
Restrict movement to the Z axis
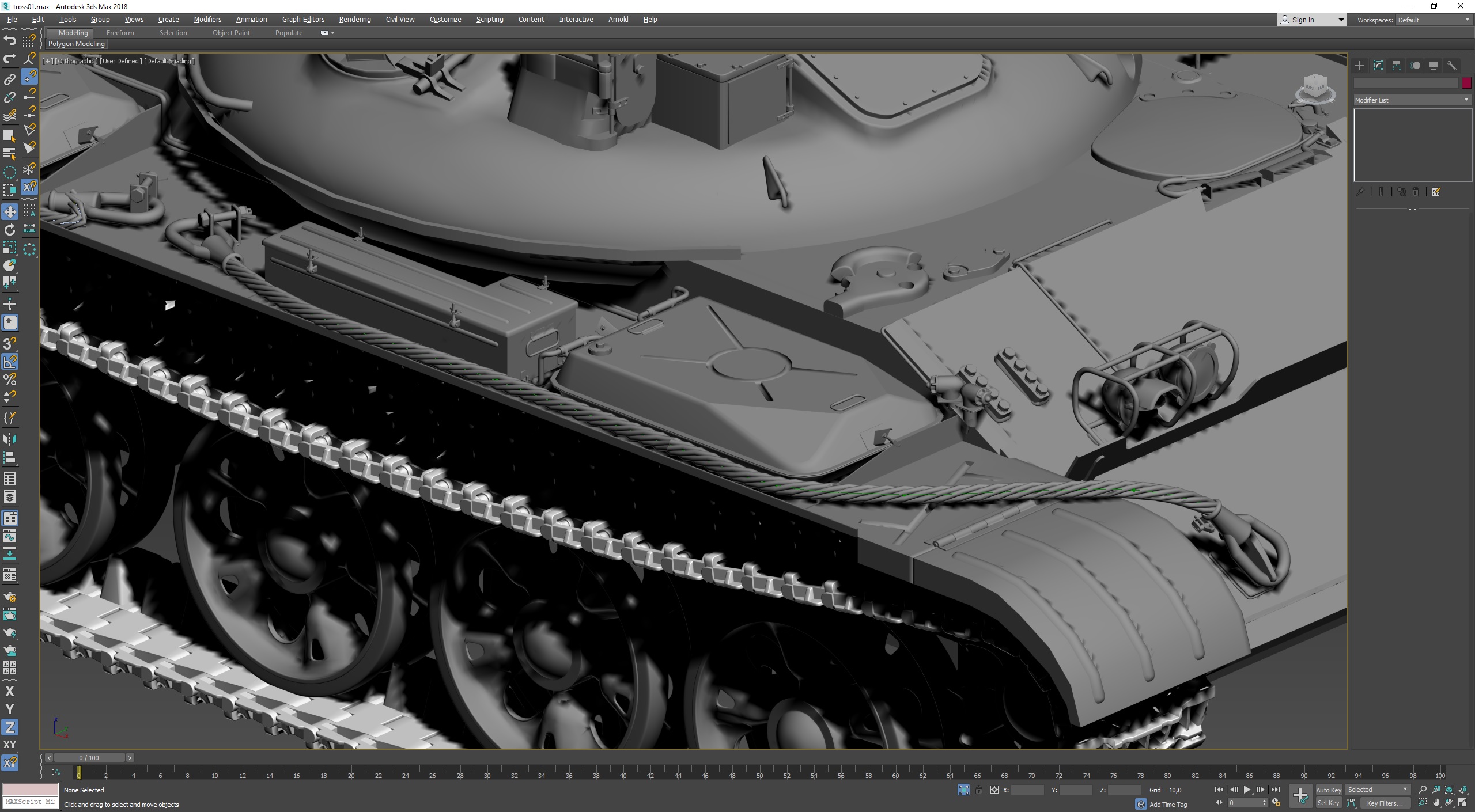10,727
